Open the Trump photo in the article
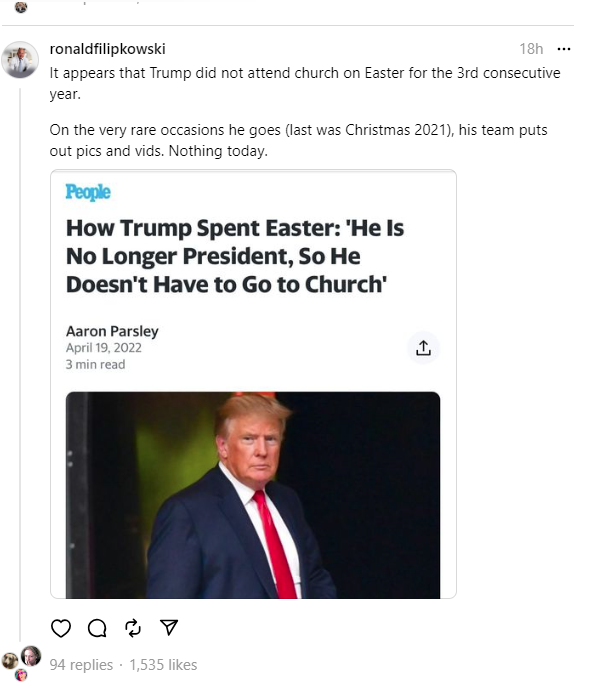 click(253, 495)
